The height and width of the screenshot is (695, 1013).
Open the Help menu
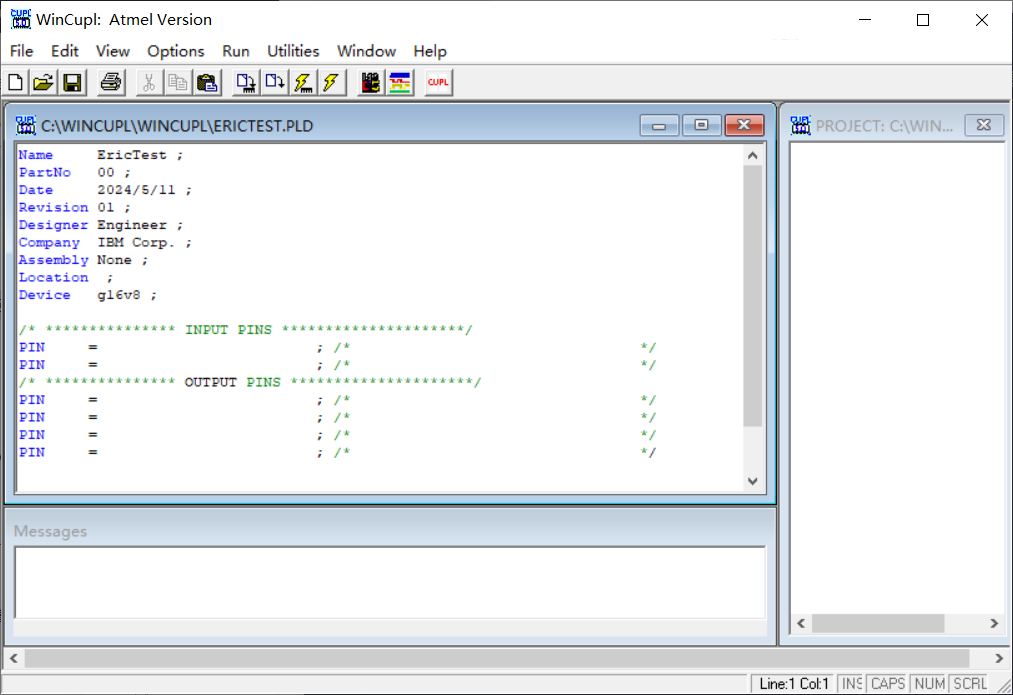coord(430,51)
